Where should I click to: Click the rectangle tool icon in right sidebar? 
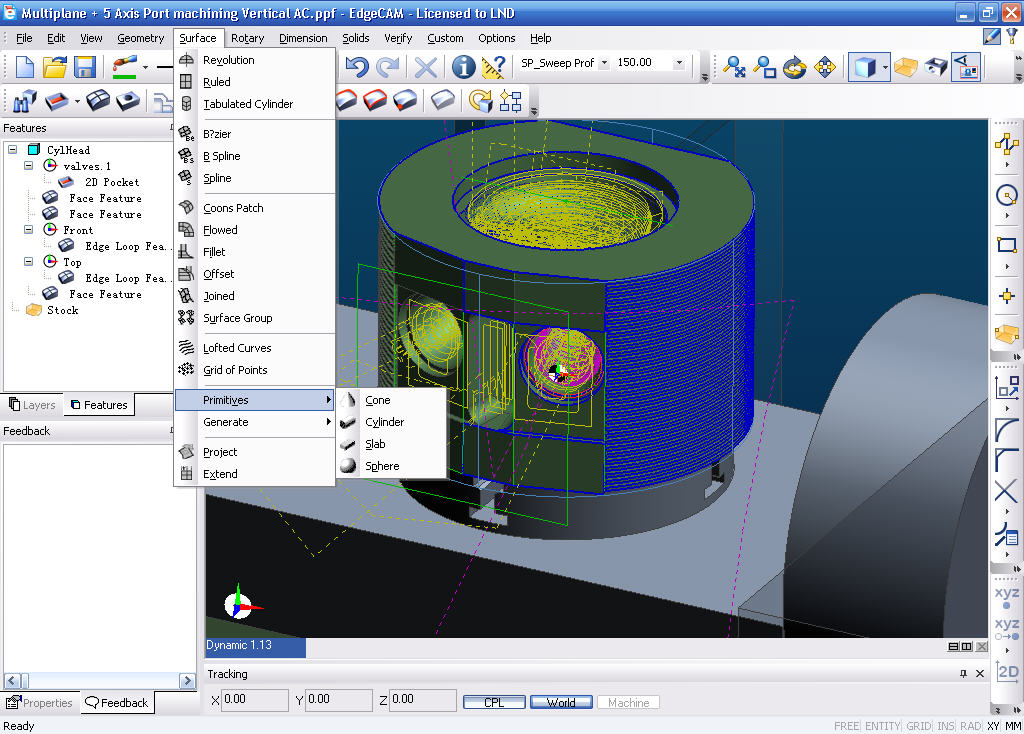coord(1006,245)
